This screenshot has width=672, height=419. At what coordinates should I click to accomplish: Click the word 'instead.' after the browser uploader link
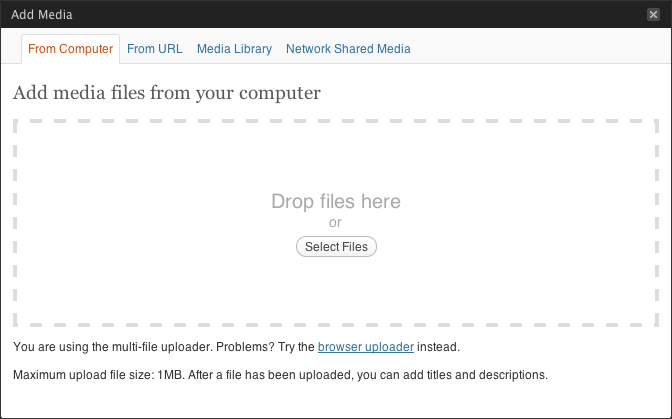438,347
